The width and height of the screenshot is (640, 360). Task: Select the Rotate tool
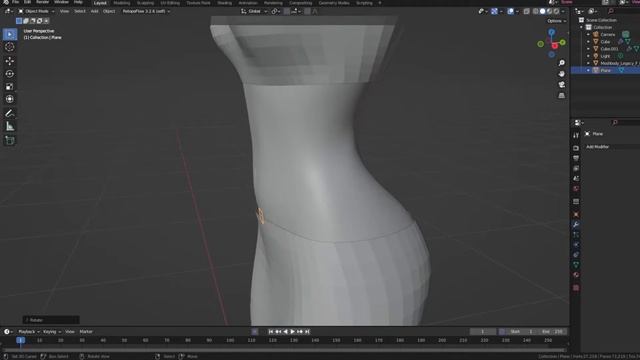coord(10,74)
